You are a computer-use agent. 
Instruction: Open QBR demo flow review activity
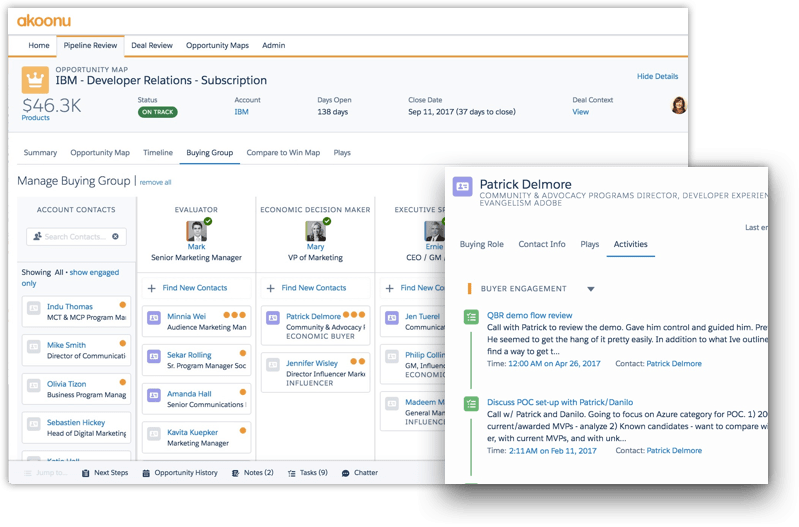(x=529, y=315)
